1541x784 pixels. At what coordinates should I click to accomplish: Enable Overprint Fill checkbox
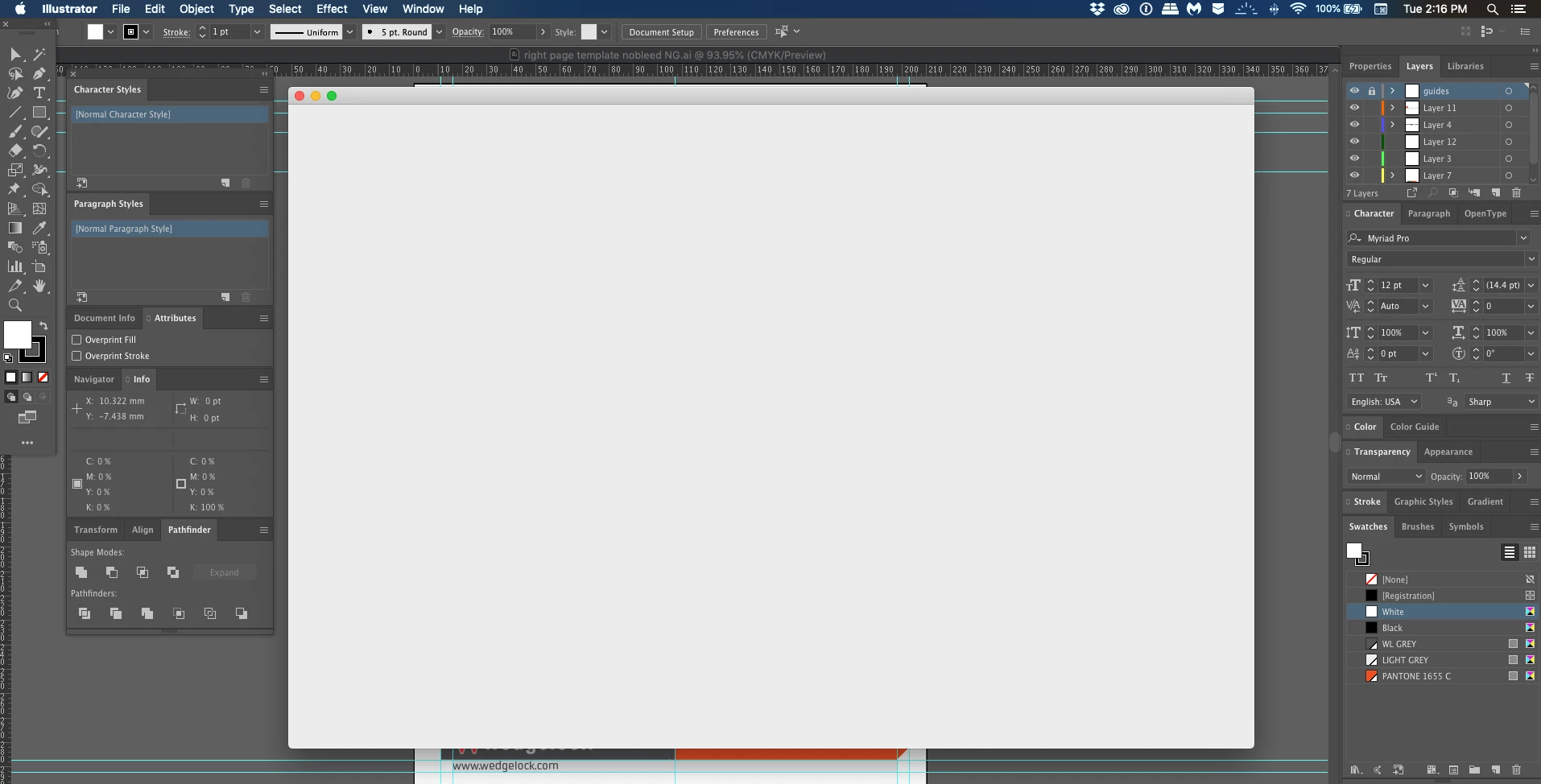point(76,340)
